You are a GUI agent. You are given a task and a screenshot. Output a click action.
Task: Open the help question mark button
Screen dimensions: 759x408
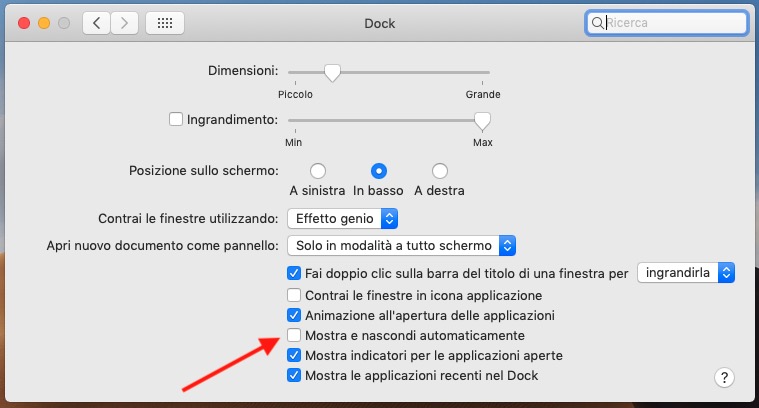click(725, 377)
